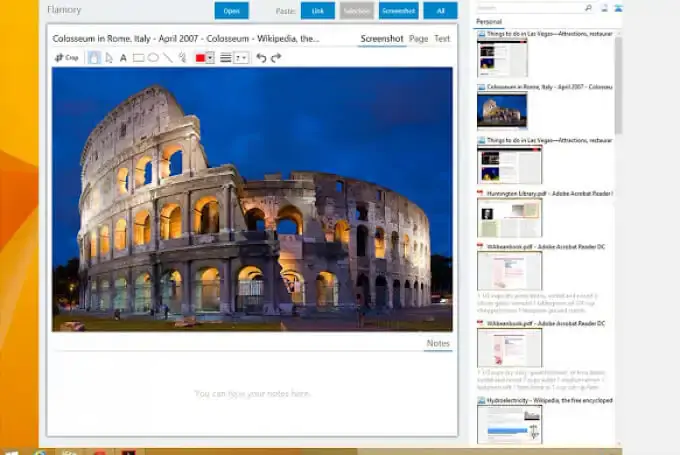The height and width of the screenshot is (455, 680).
Task: Open the line style options
Action: (226, 58)
